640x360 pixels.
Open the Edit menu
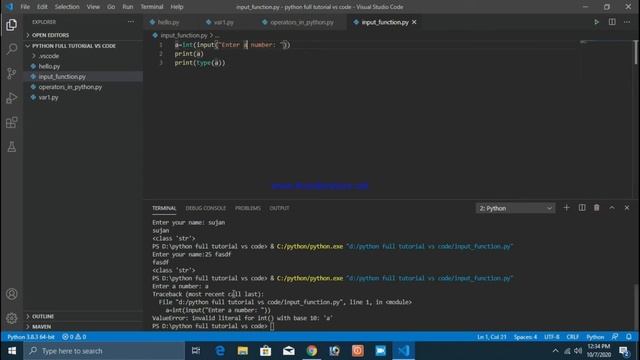coord(42,7)
